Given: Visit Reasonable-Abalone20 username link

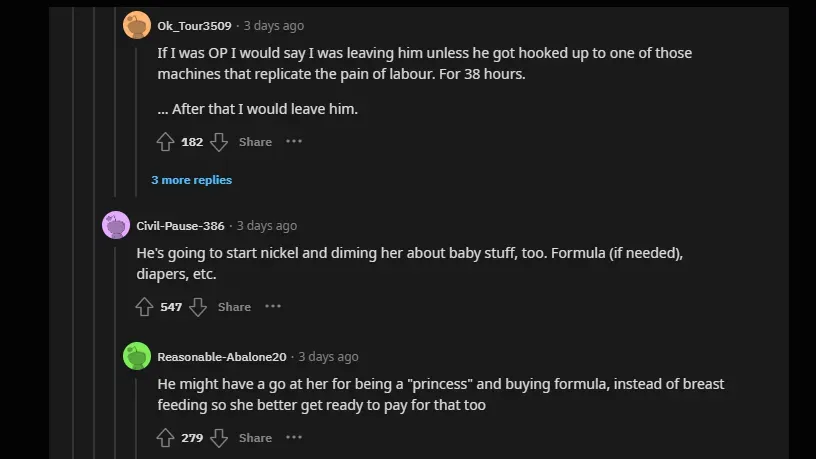Looking at the screenshot, I should coord(221,357).
